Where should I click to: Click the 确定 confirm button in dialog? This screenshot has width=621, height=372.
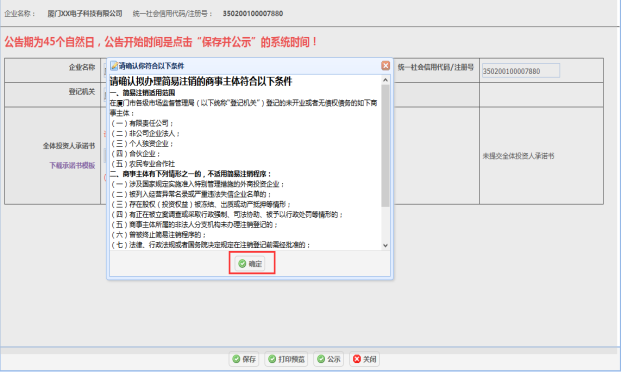point(250,264)
